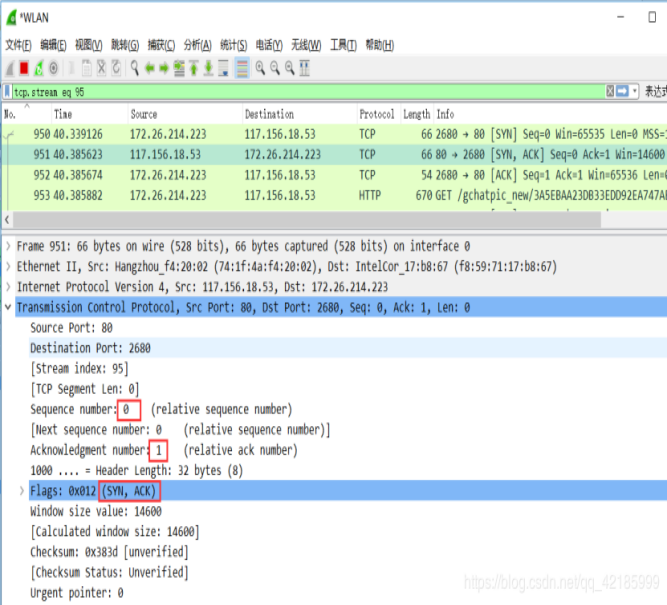Viewport: 667px width, 605px height.
Task: Reload the capture file
Action: [116, 68]
